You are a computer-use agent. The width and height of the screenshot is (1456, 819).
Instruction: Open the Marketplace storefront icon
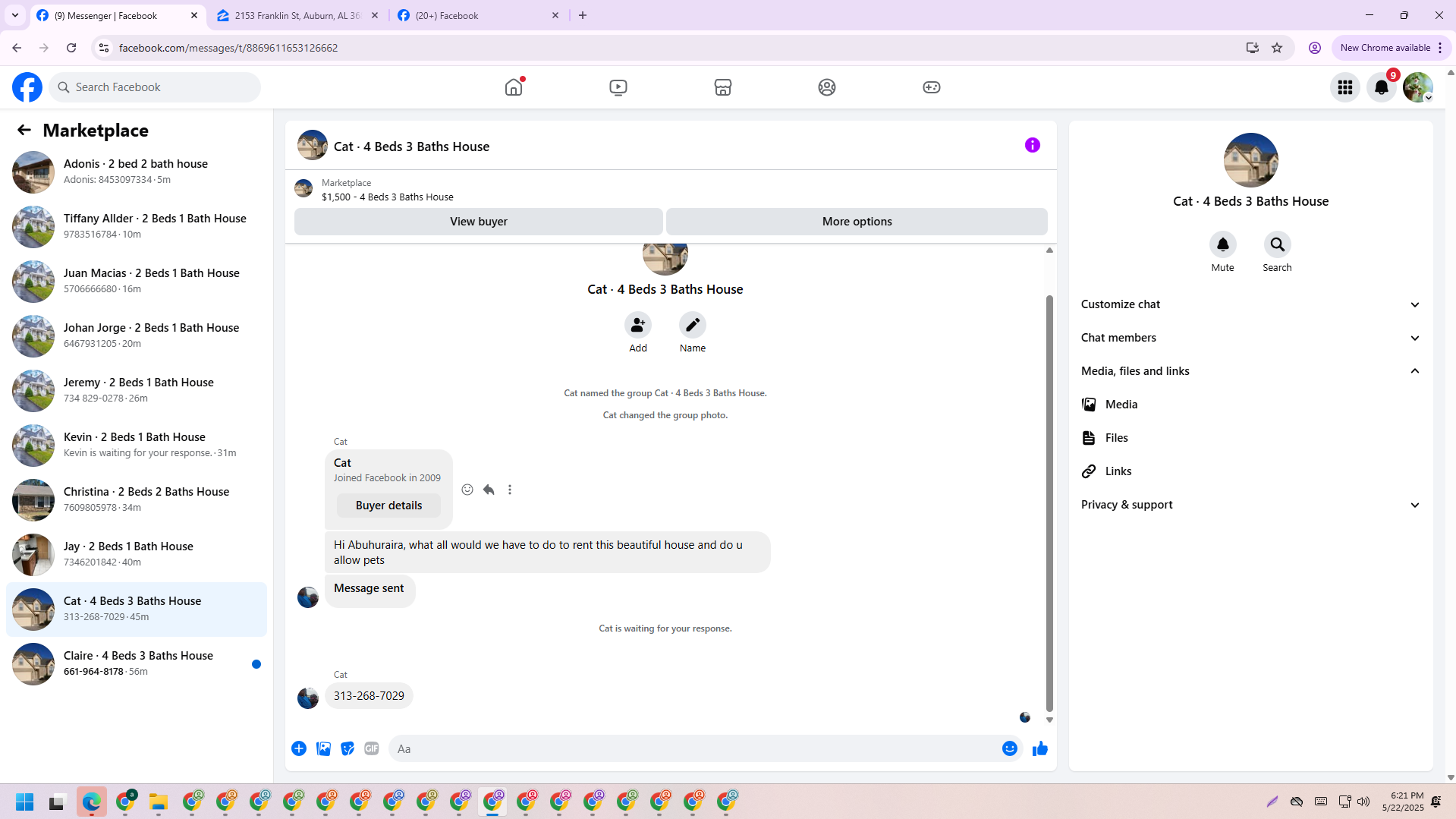[x=723, y=87]
